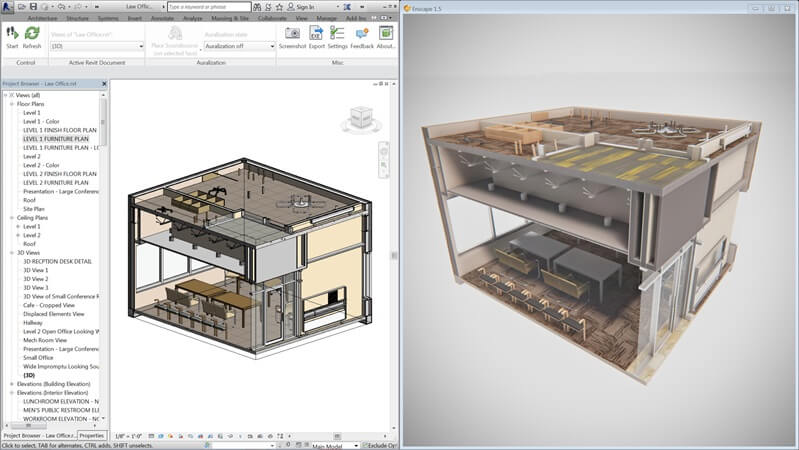Toggle the Exclude Options checkbox
This screenshot has height=450, width=799.
[x=365, y=445]
